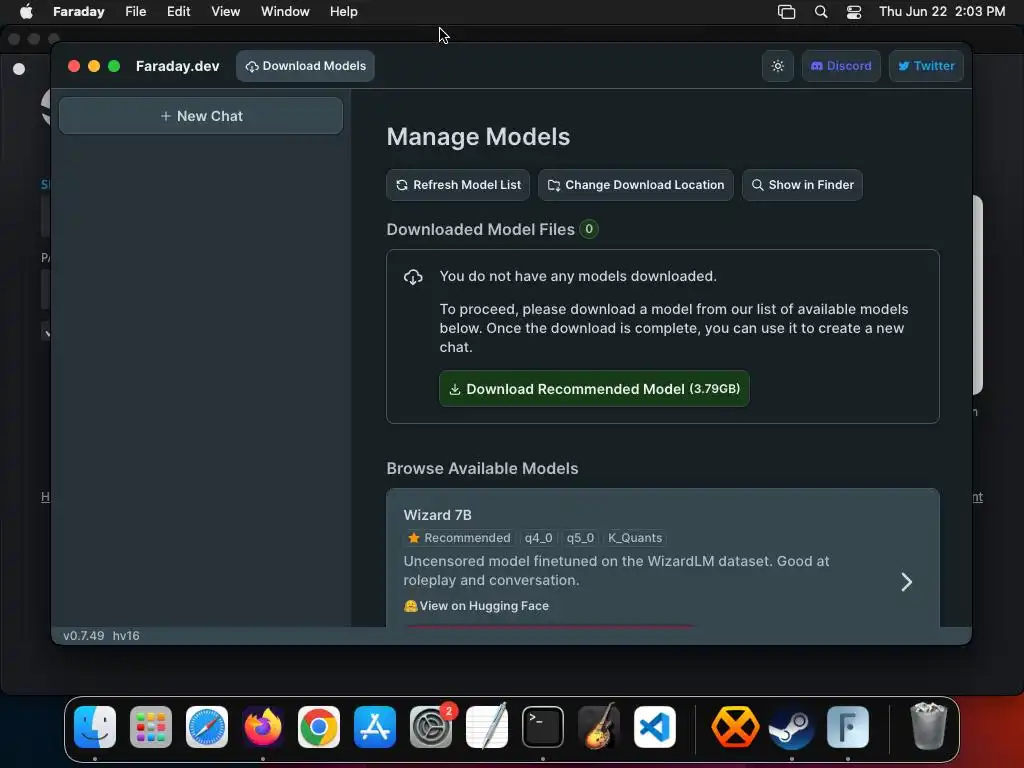Click the Stage Manager windows icon in menu bar
Viewport: 1024px width, 768px height.
pos(786,12)
